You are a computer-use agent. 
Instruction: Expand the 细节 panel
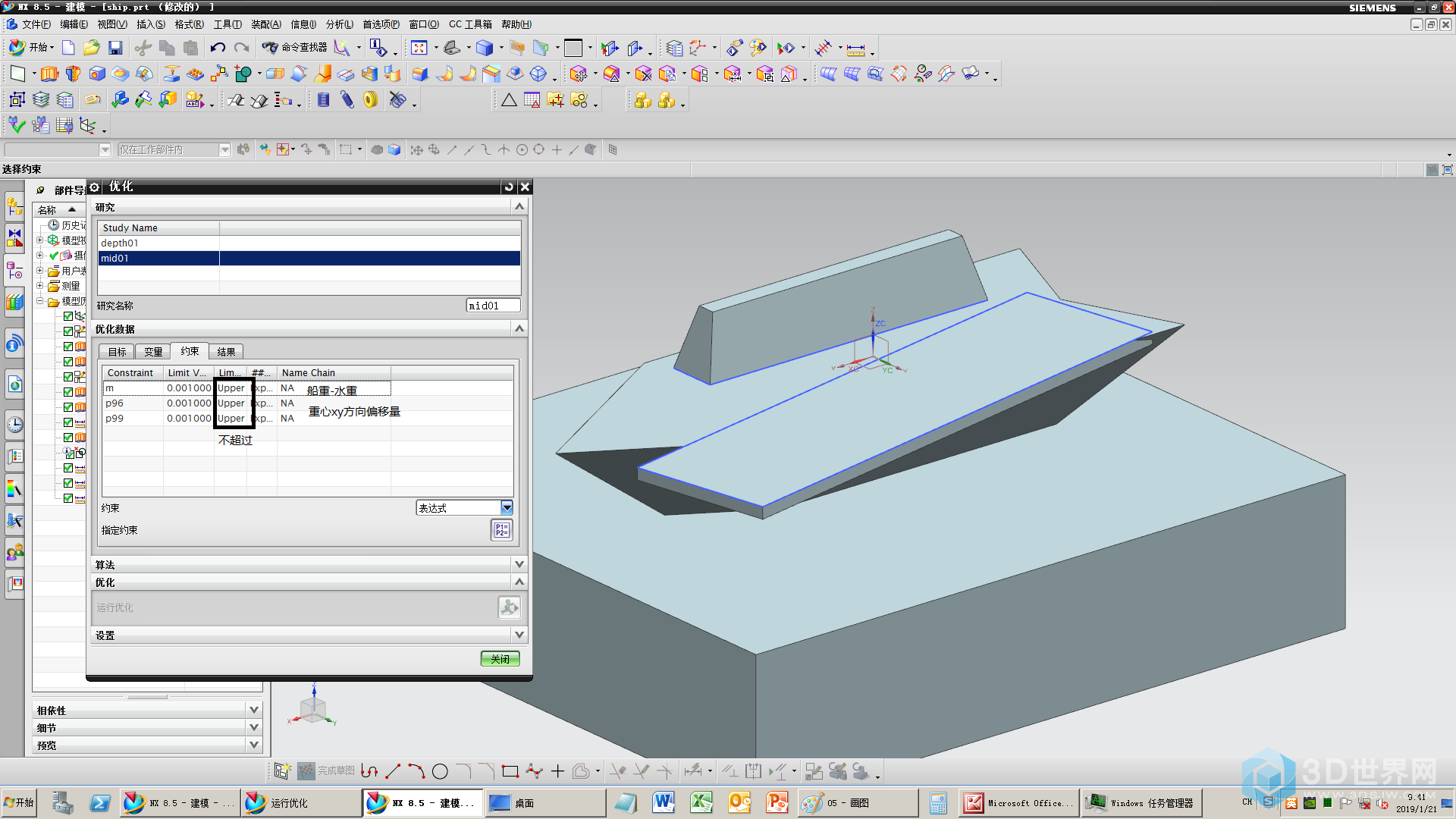point(254,727)
